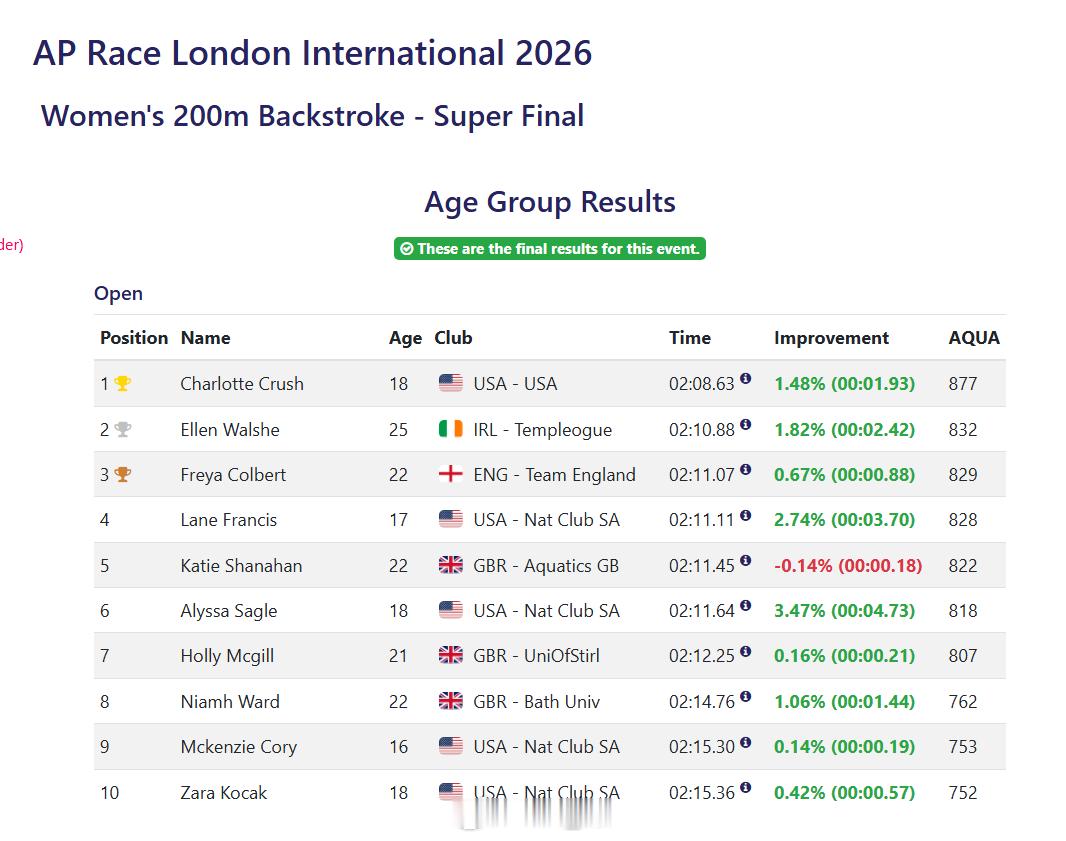Click info icon next to Katie Shanahan's time
This screenshot has width=1066, height=841.
[x=745, y=560]
